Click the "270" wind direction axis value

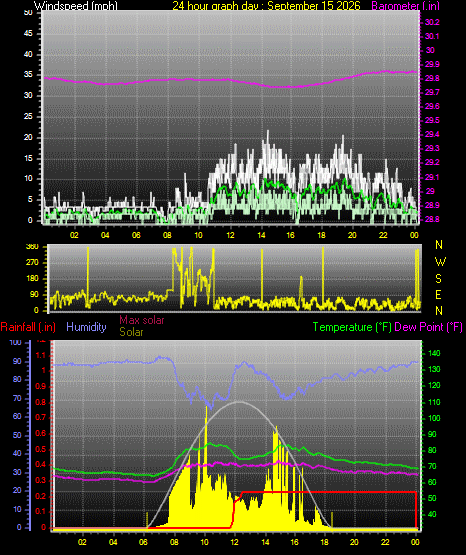click(x=33, y=263)
